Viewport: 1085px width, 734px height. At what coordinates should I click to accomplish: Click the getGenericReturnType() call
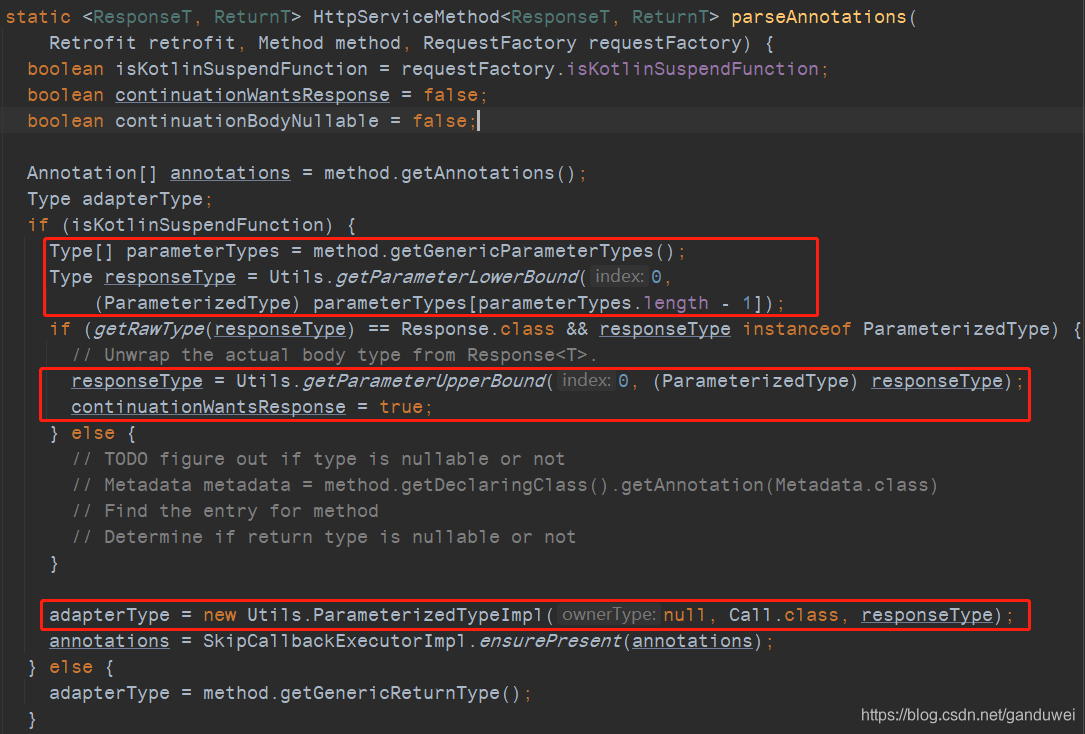point(400,693)
